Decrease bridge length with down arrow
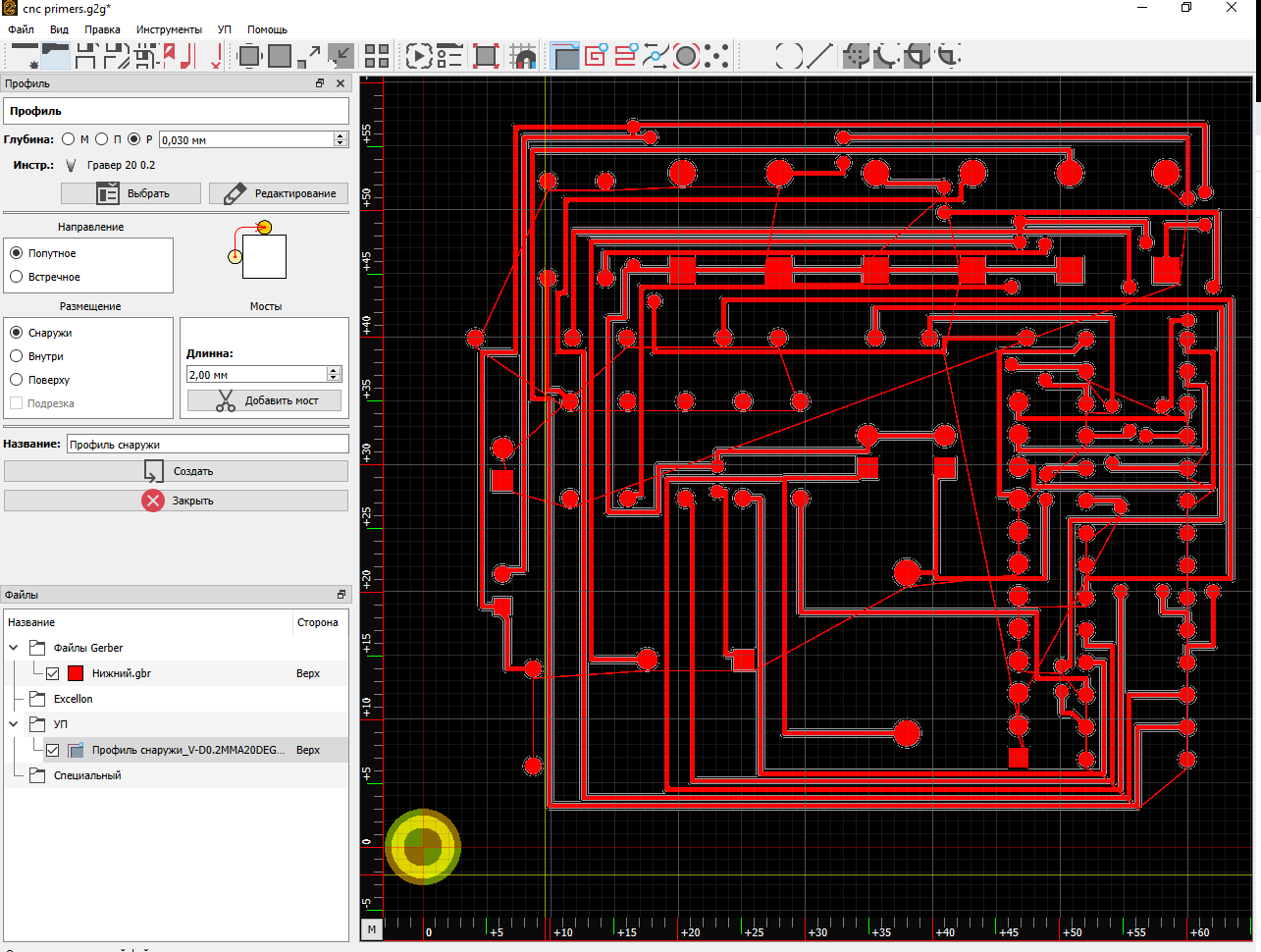 coord(334,378)
